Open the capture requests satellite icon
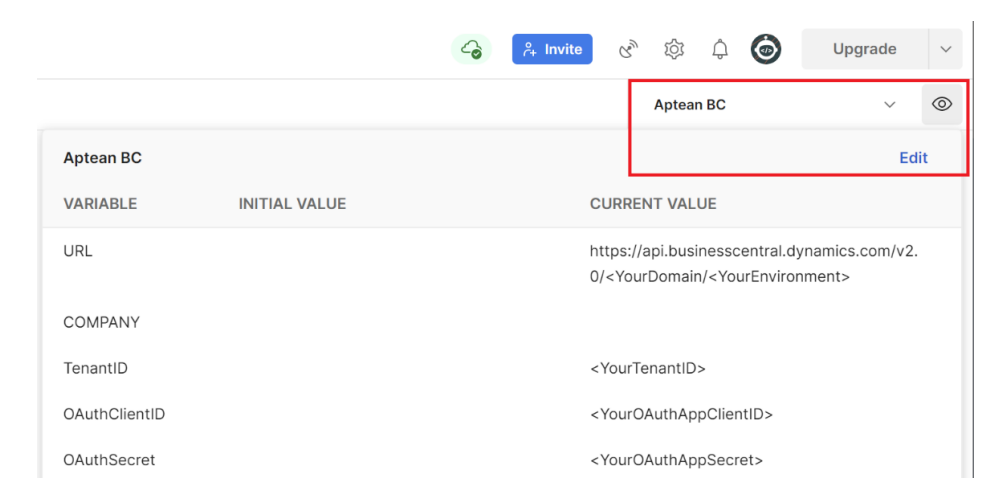The image size is (984, 490). 628,49
